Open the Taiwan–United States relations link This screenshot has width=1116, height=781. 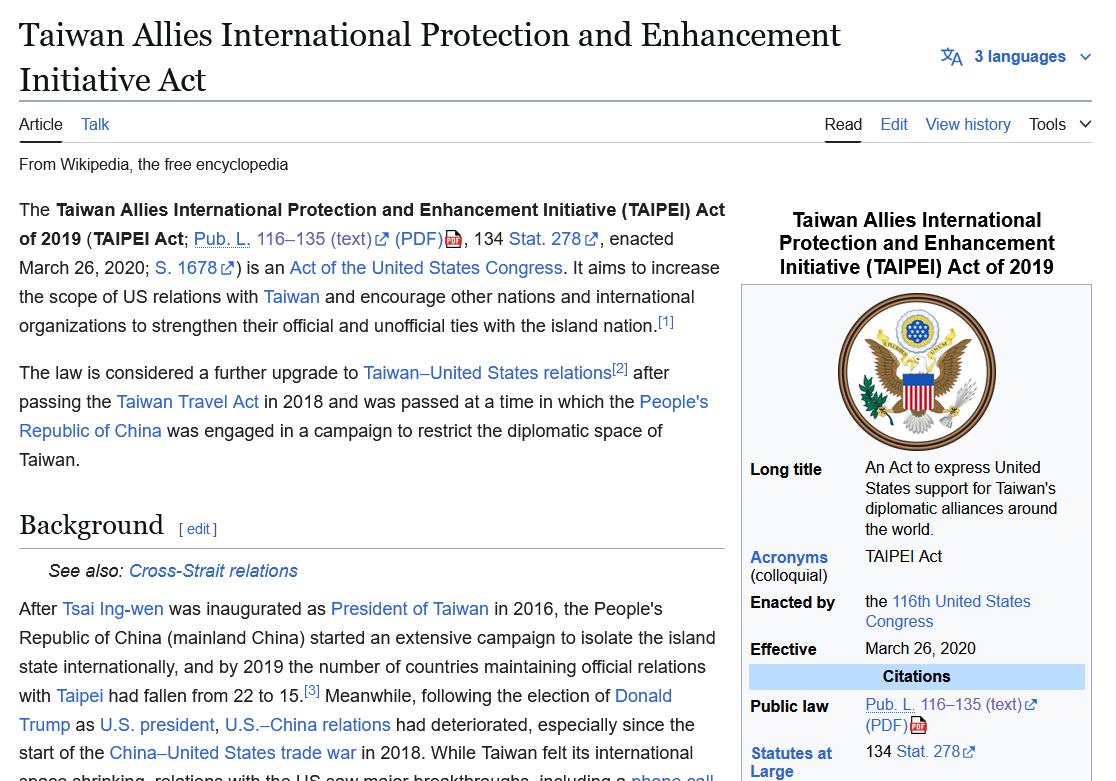(x=488, y=373)
